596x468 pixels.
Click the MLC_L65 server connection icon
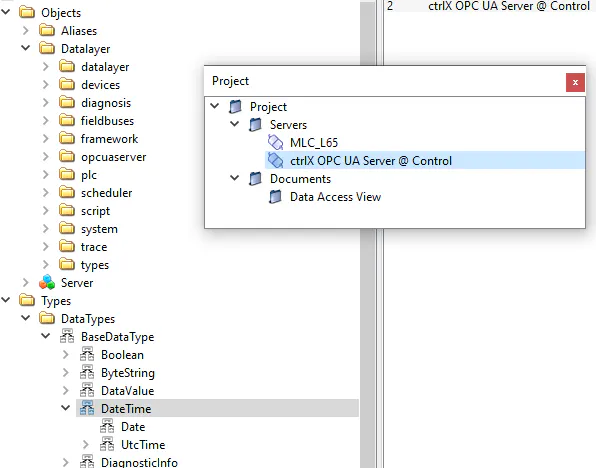(276, 143)
